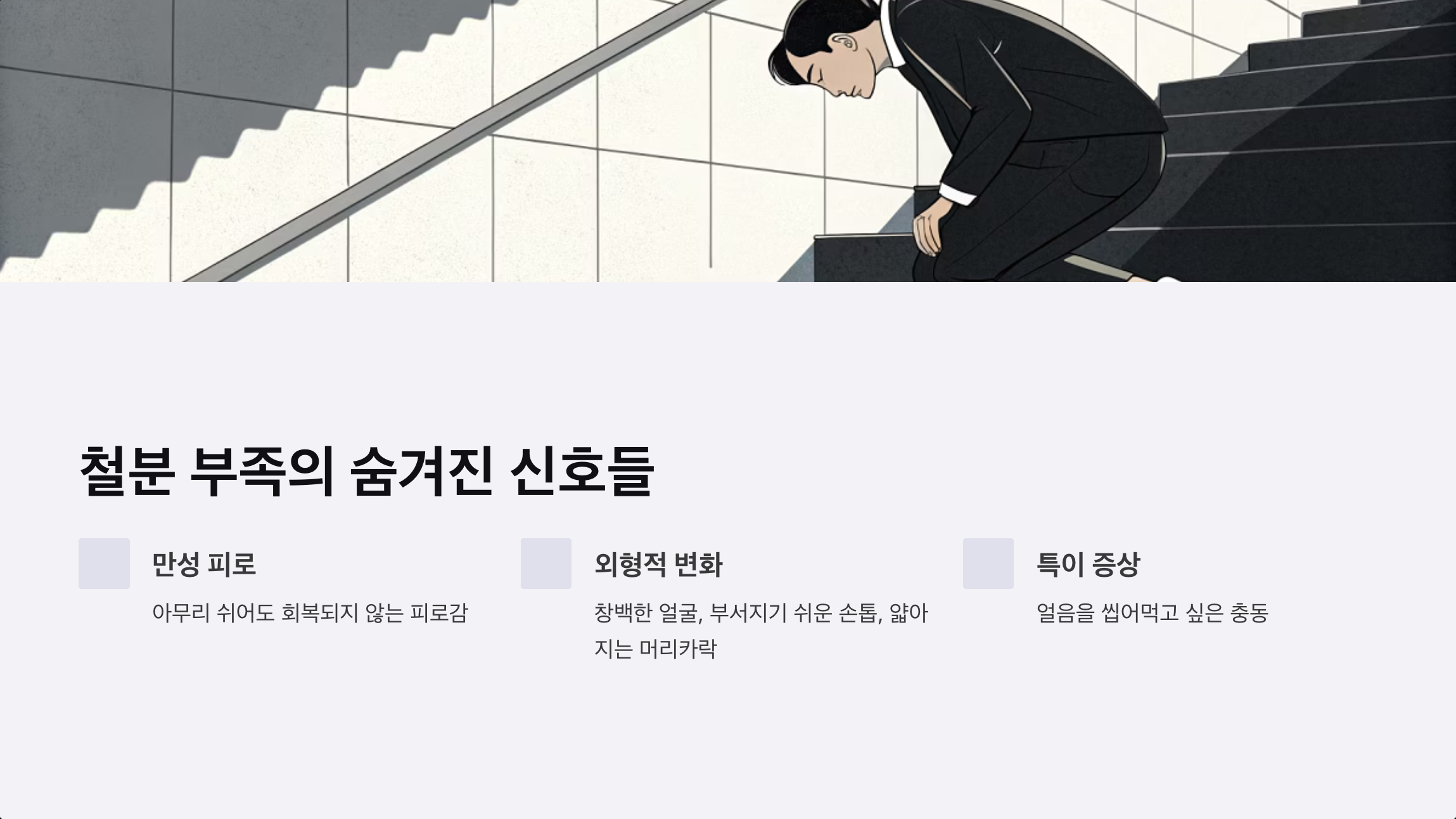Select the 특이 증상 heading

coord(1088,564)
